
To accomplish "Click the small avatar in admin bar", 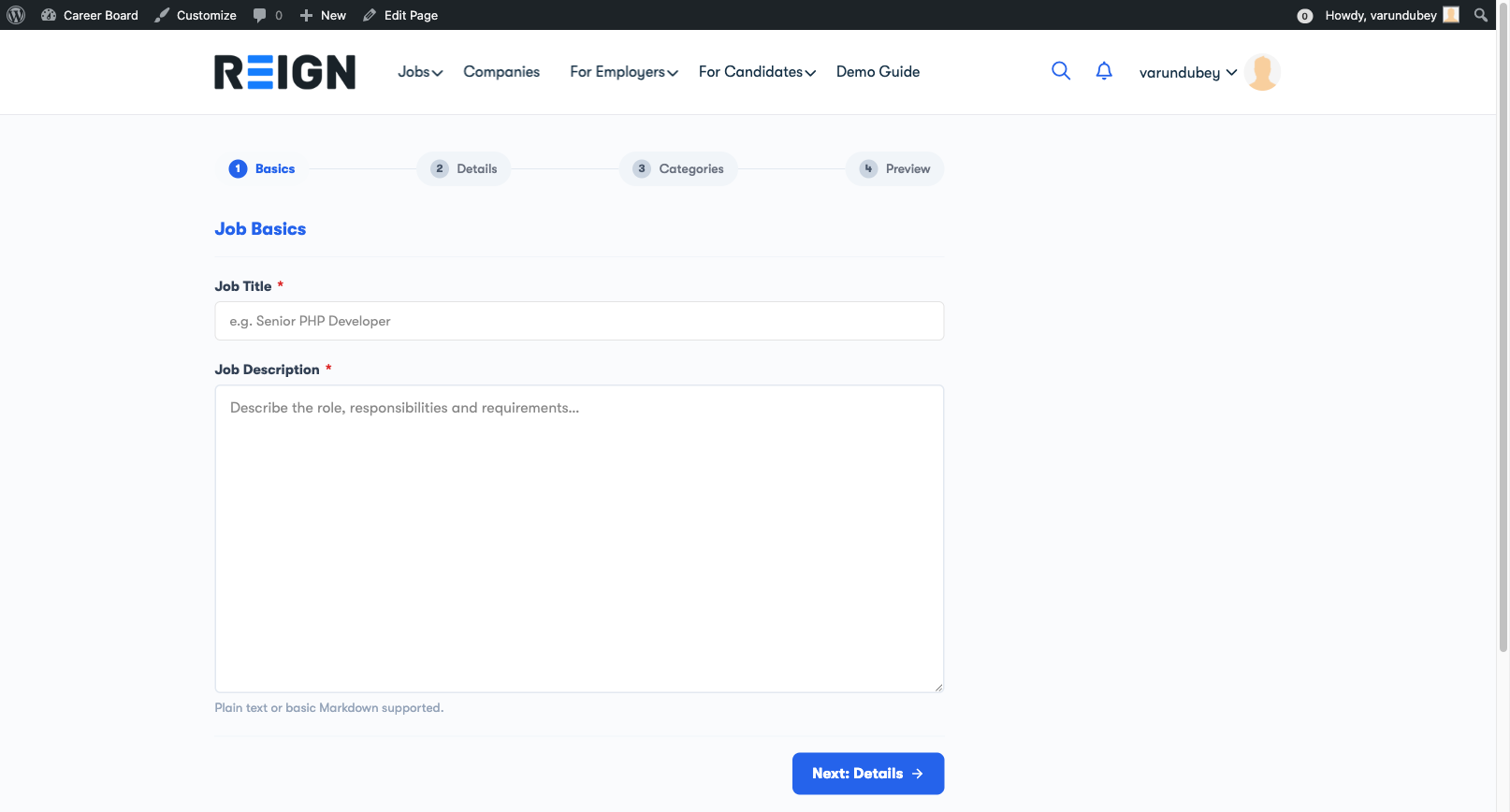I will tap(1451, 15).
